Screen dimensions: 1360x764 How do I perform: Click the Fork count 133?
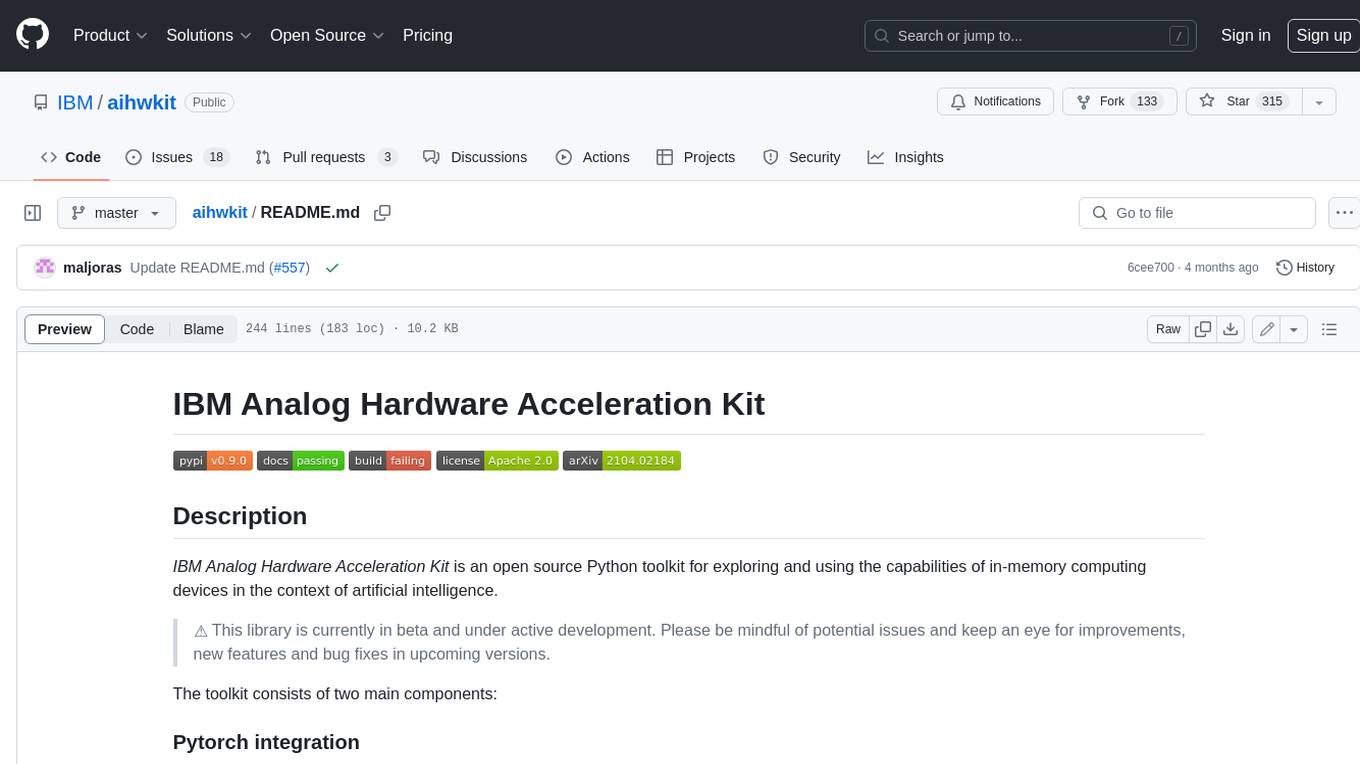1147,102
